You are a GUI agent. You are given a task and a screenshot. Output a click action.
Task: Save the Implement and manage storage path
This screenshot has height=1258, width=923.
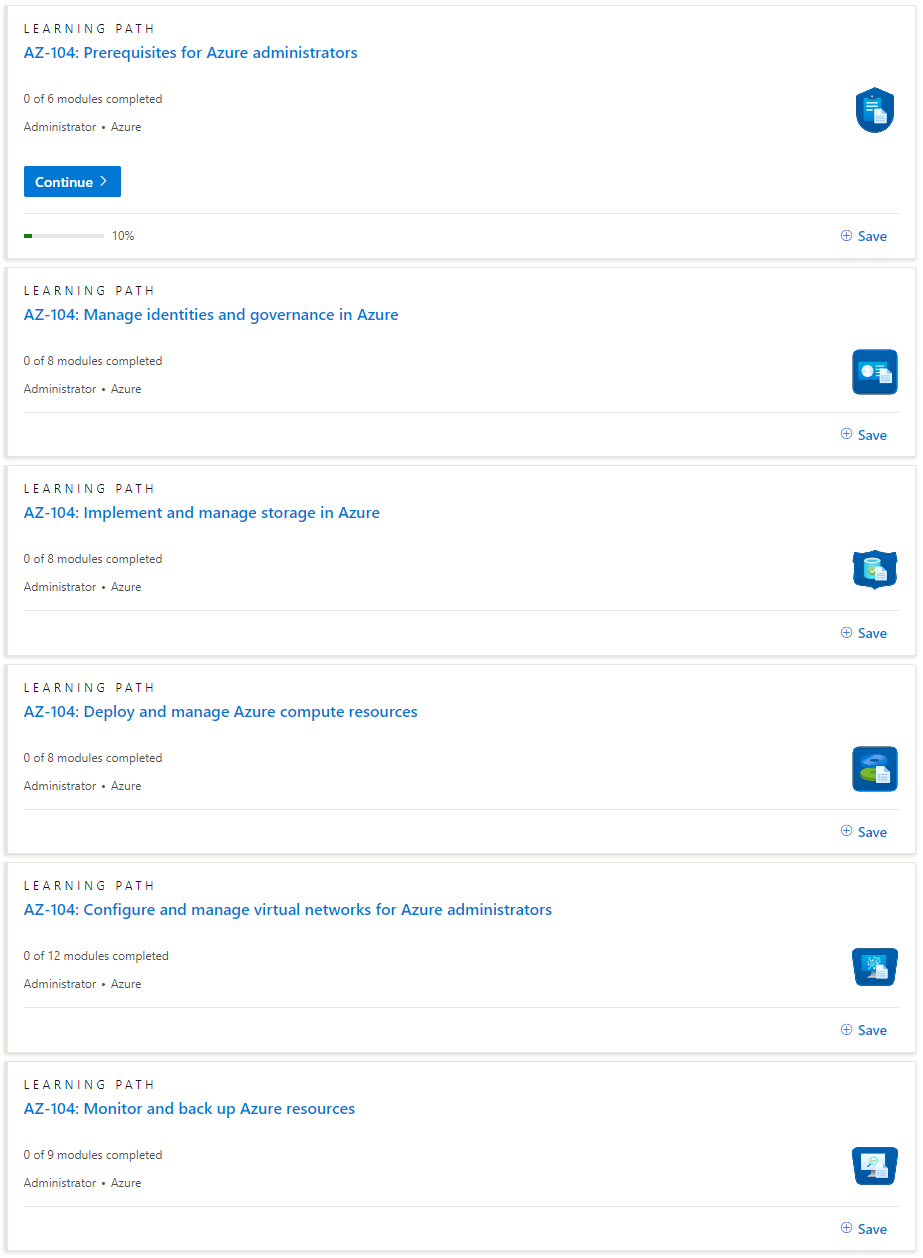click(x=864, y=633)
